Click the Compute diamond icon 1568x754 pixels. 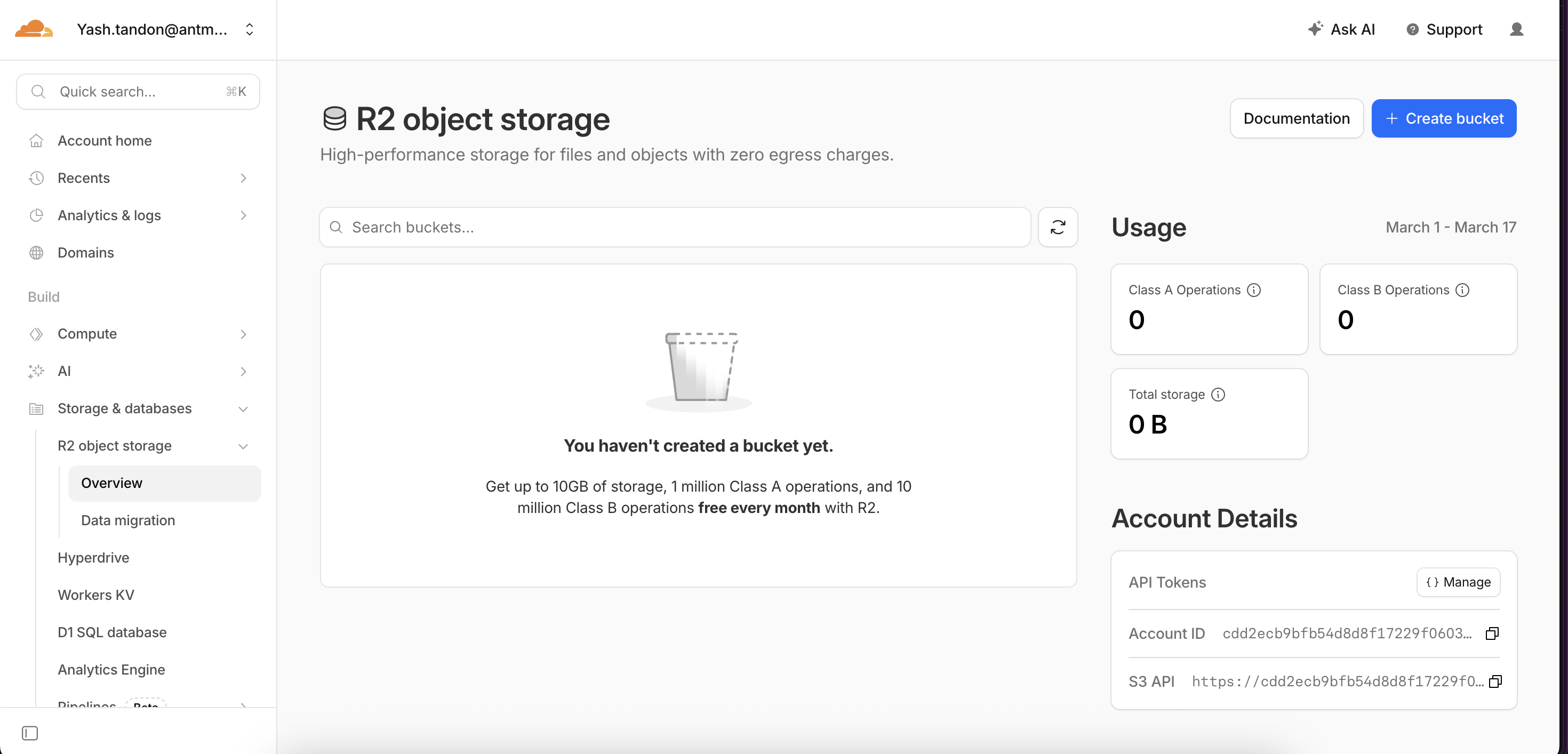point(36,333)
